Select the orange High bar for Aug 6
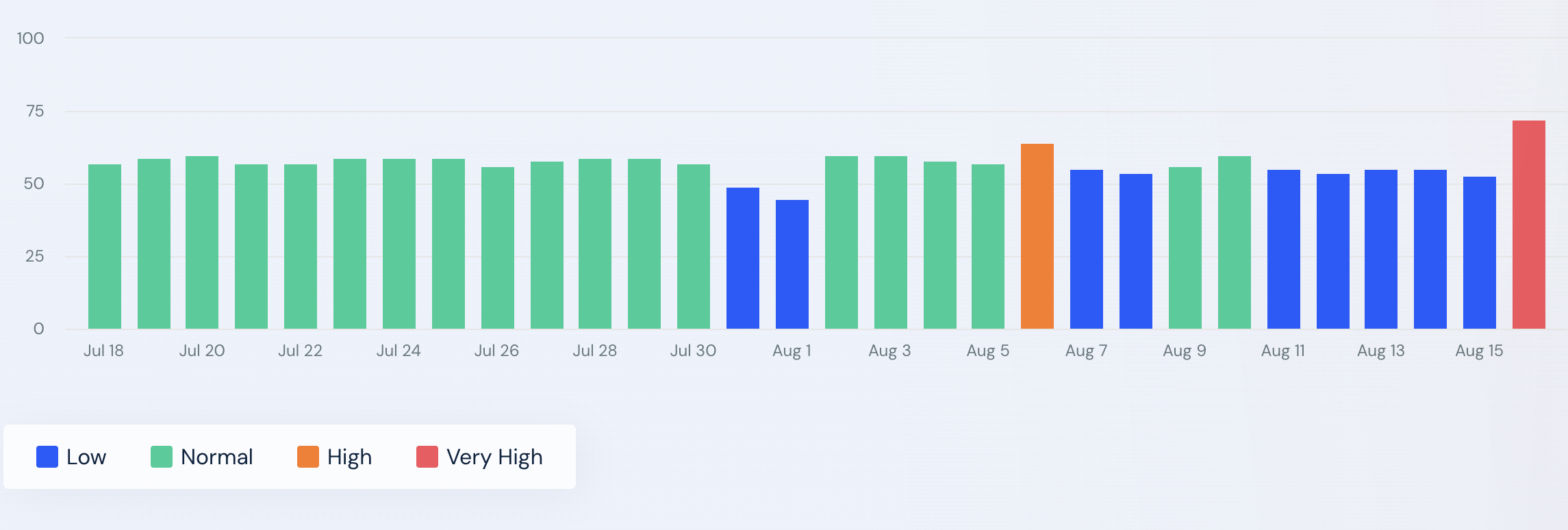The image size is (1568, 530). pyautogui.click(x=1037, y=236)
